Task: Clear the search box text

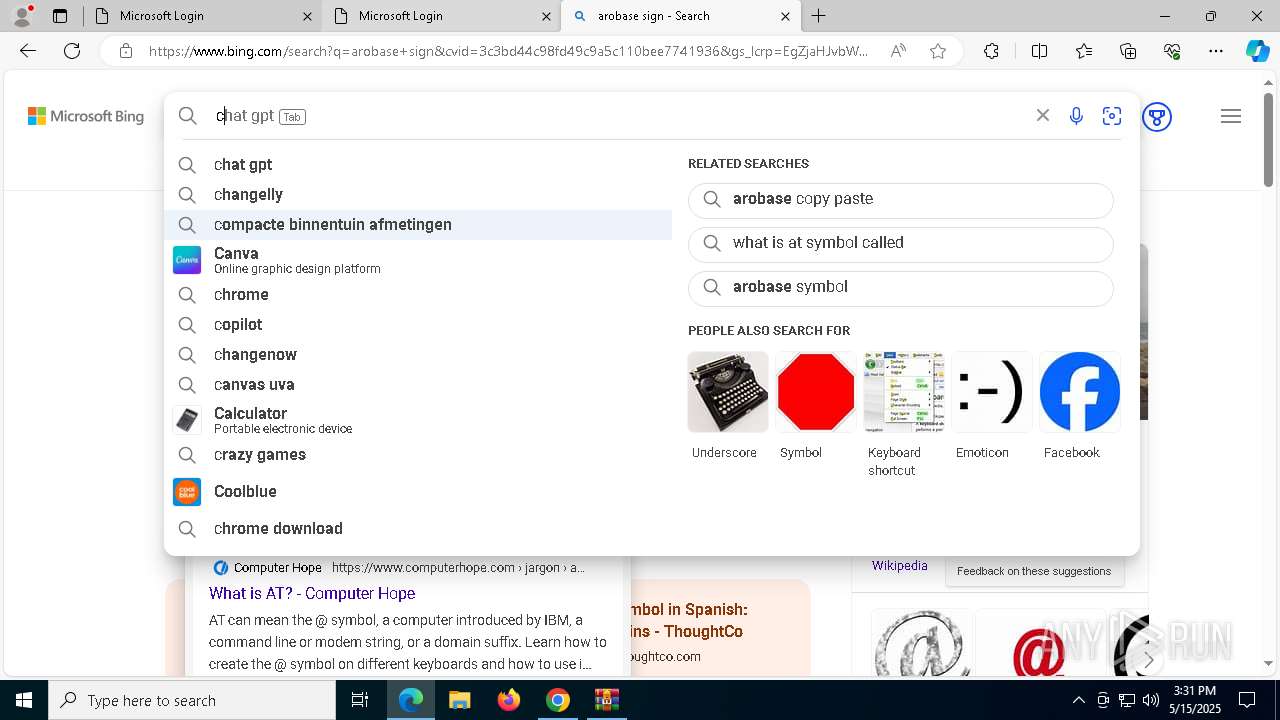Action: pos(1043,116)
